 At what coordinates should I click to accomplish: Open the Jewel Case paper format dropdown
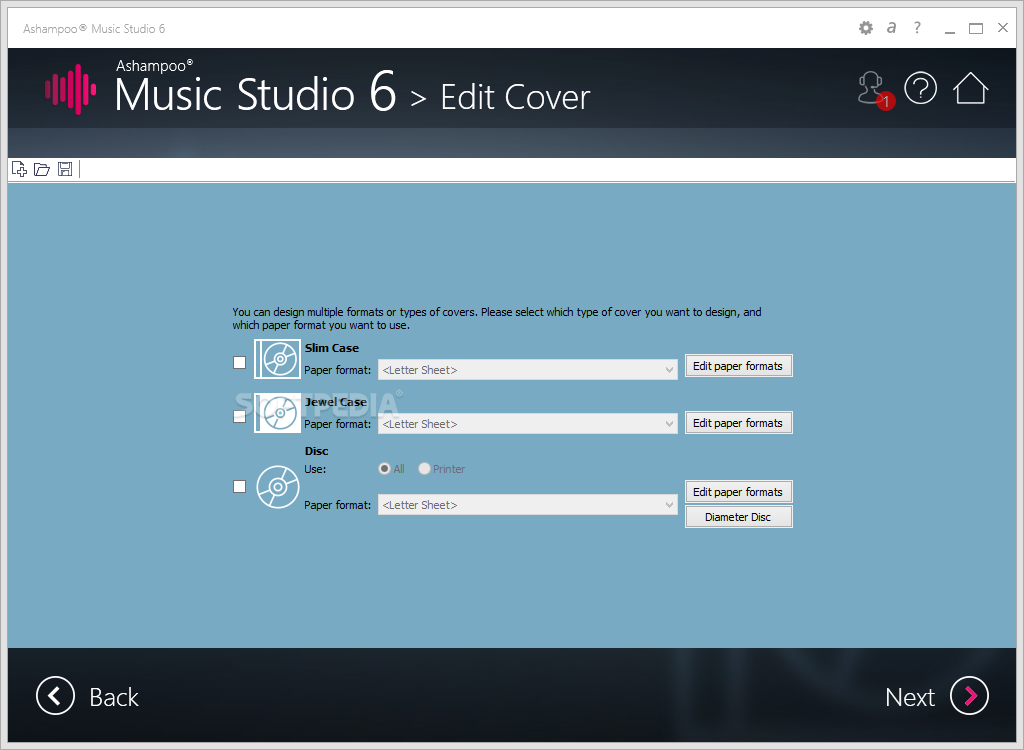pos(528,424)
